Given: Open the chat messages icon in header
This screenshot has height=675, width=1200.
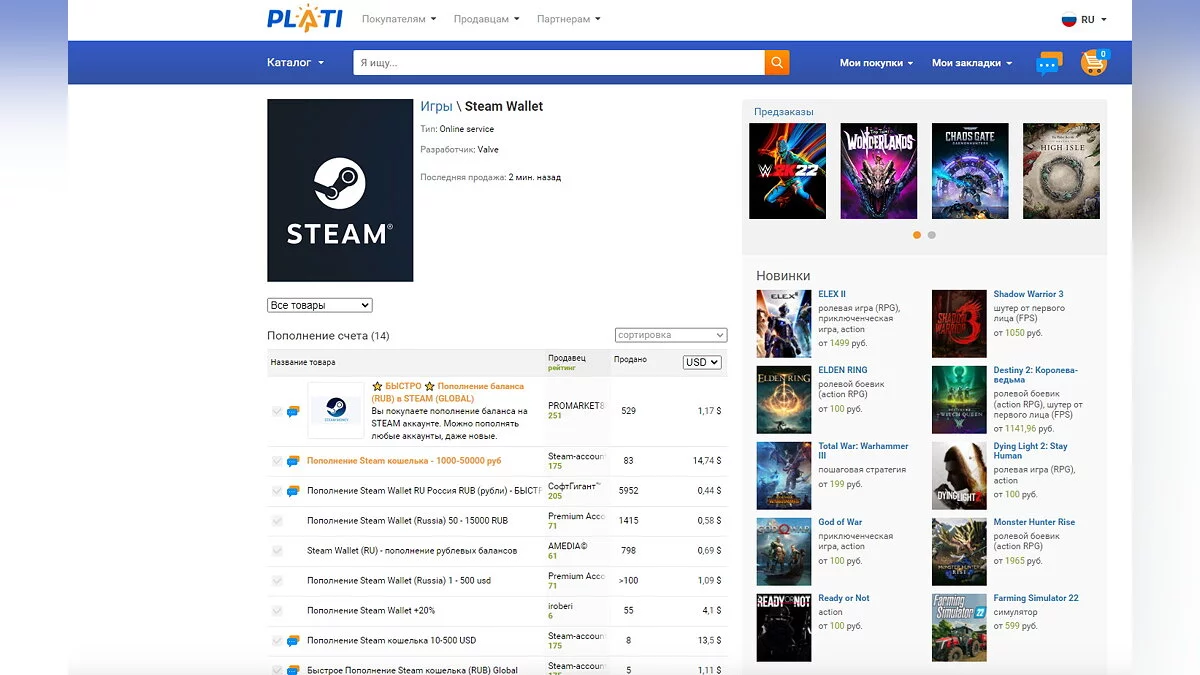Looking at the screenshot, I should click(x=1048, y=64).
